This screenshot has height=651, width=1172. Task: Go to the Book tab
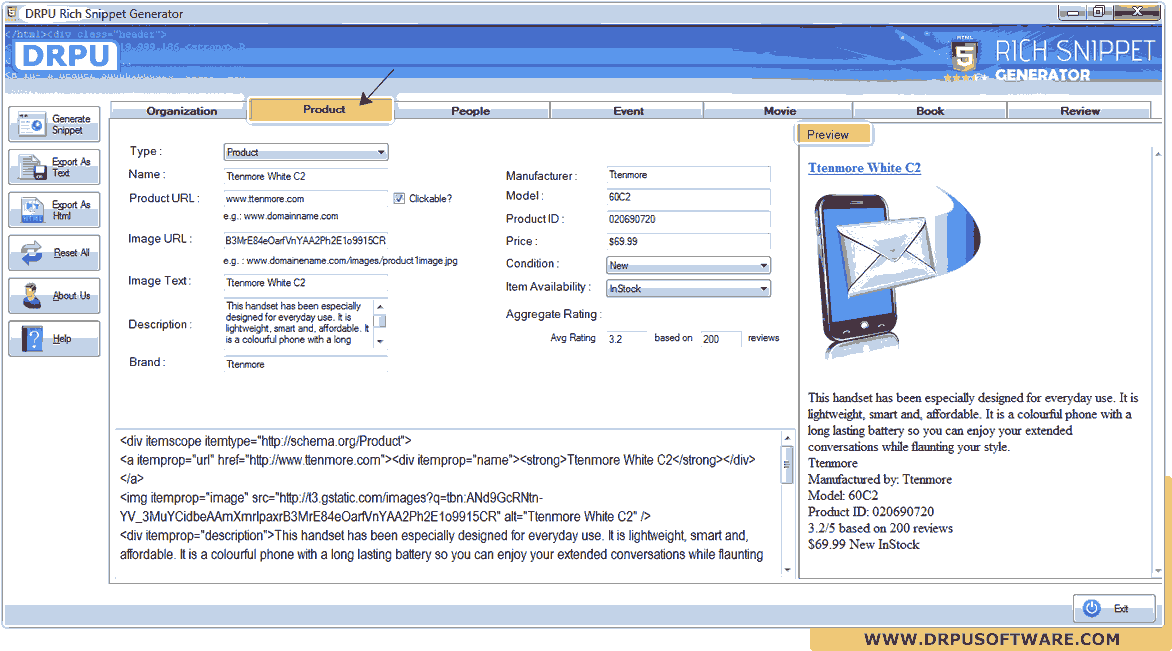(930, 111)
